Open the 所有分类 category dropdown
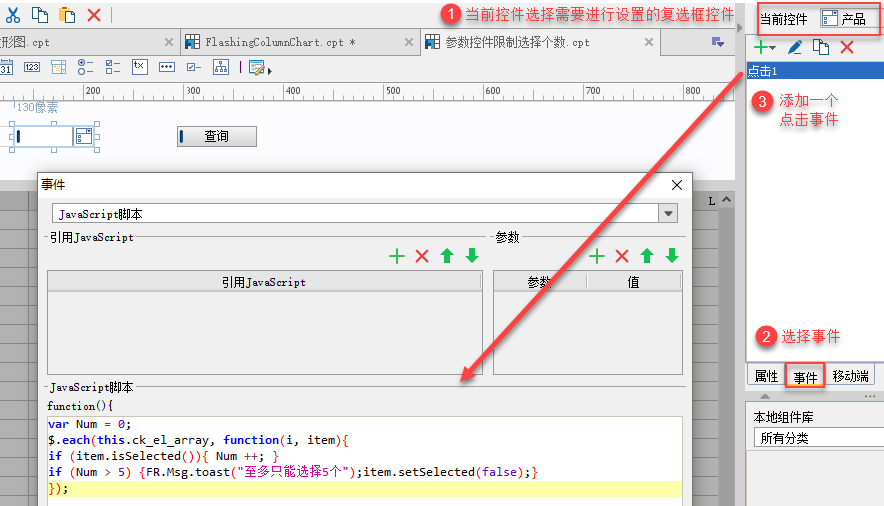The height and width of the screenshot is (506, 884). (x=819, y=438)
